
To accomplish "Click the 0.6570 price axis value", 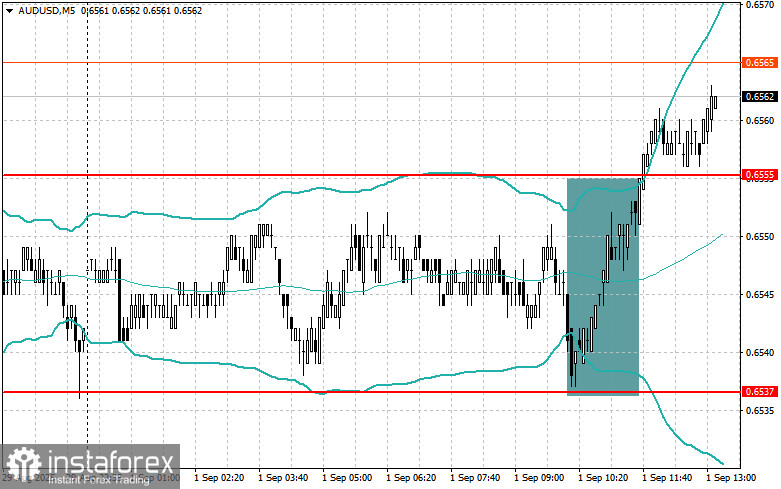I will point(760,5).
